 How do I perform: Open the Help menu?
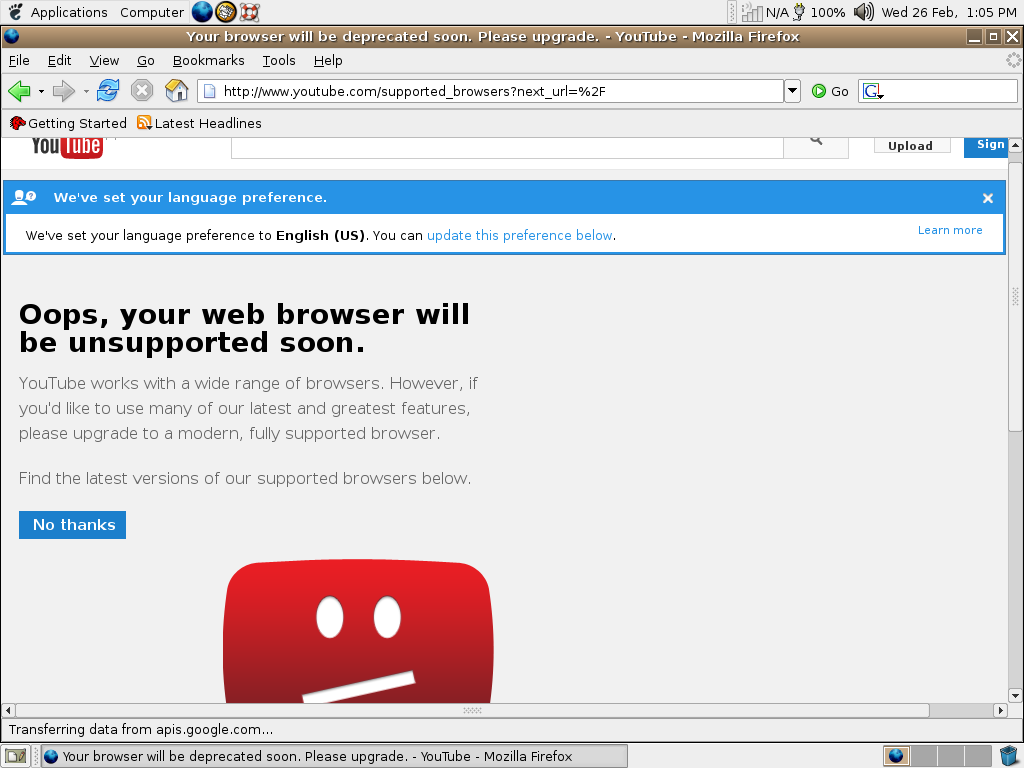328,61
